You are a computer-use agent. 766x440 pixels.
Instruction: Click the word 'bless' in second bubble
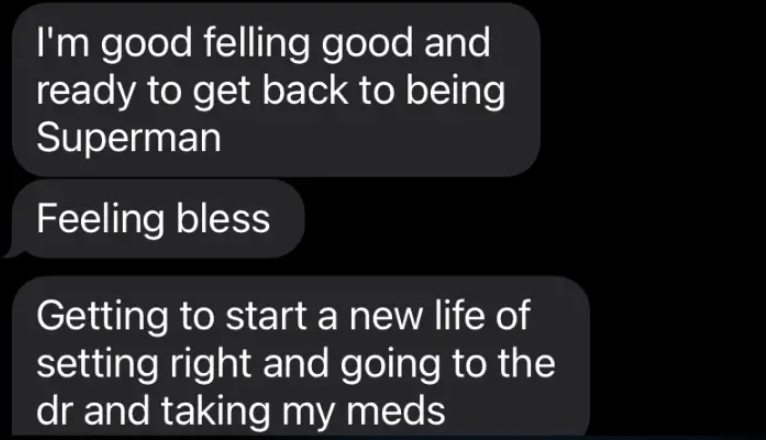[223, 218]
